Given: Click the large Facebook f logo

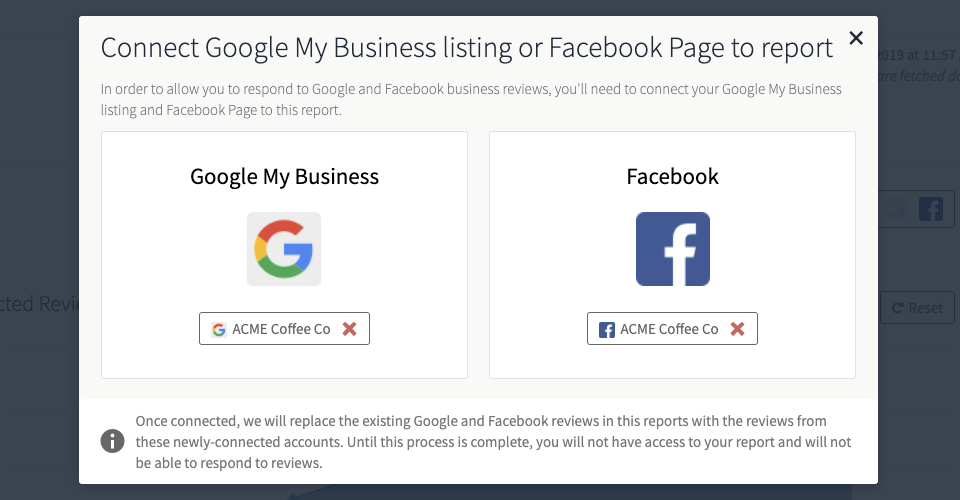Looking at the screenshot, I should (x=672, y=249).
